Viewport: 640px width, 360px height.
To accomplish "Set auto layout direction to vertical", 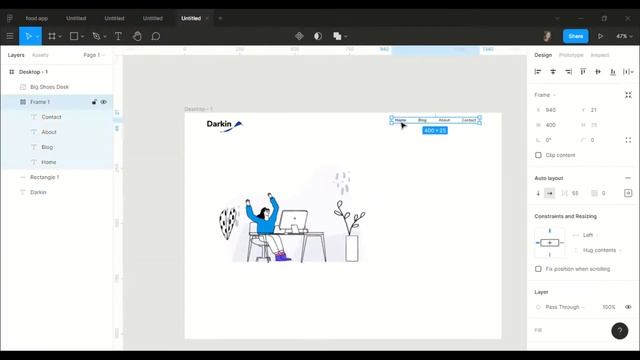I will click(538, 193).
